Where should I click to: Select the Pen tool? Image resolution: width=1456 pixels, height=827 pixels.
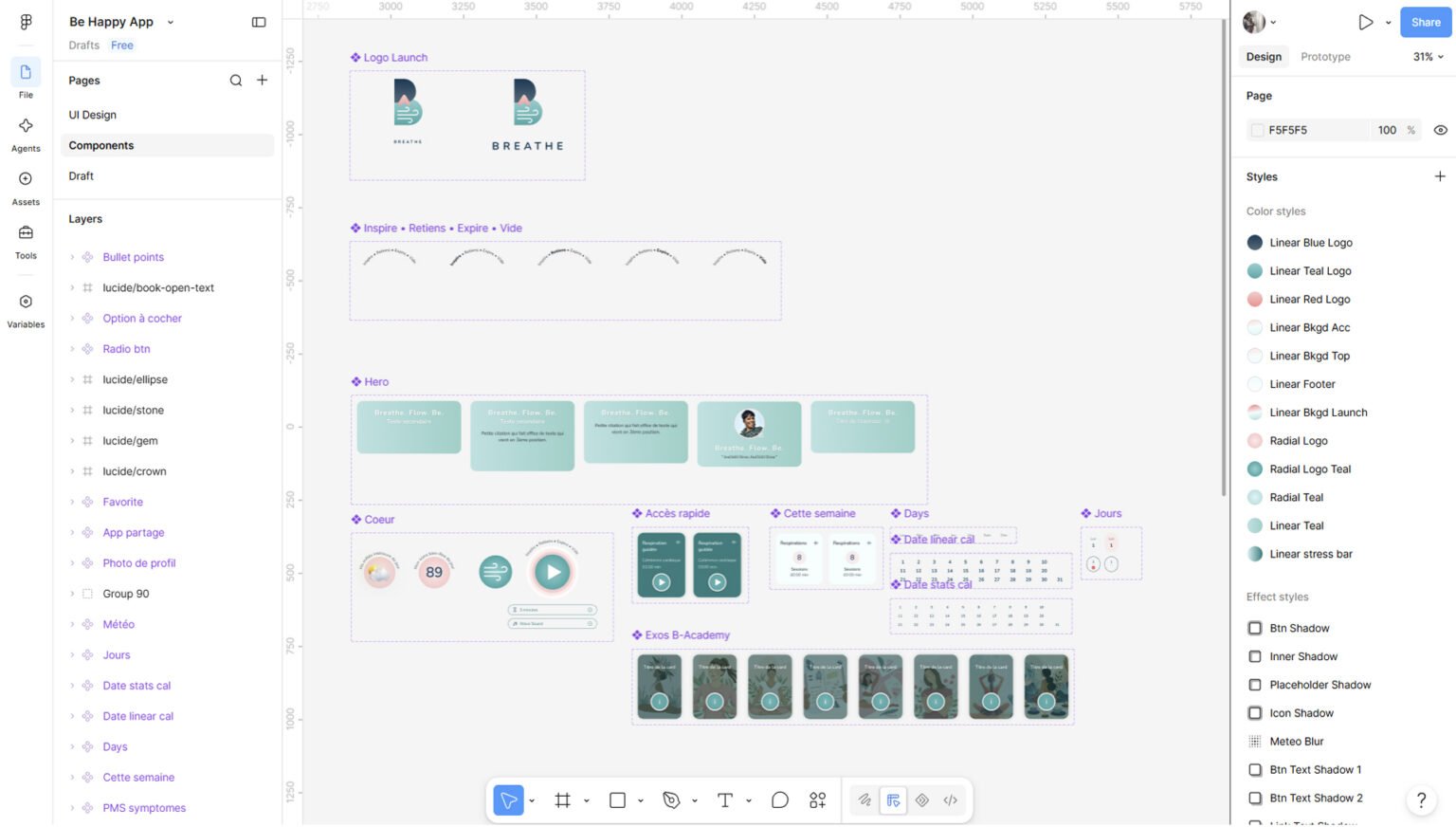[x=671, y=800]
